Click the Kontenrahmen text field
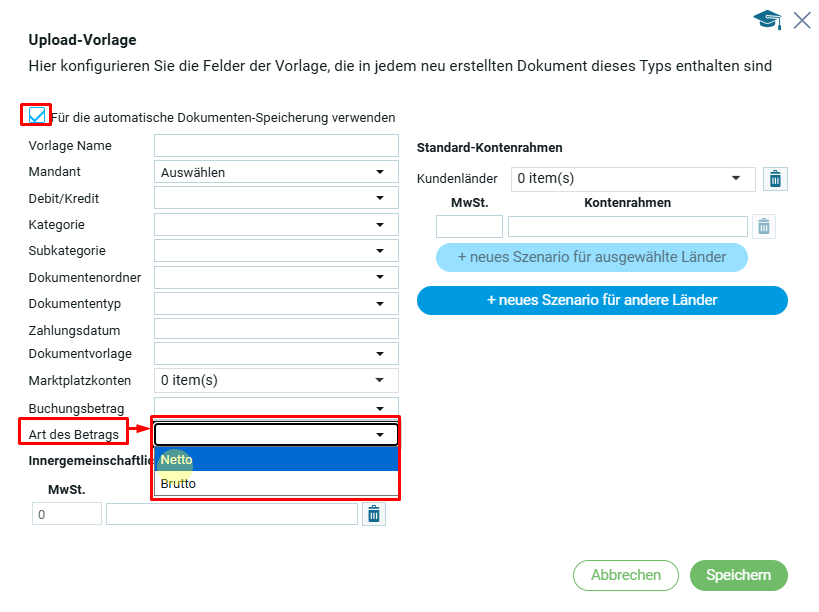 tap(627, 227)
